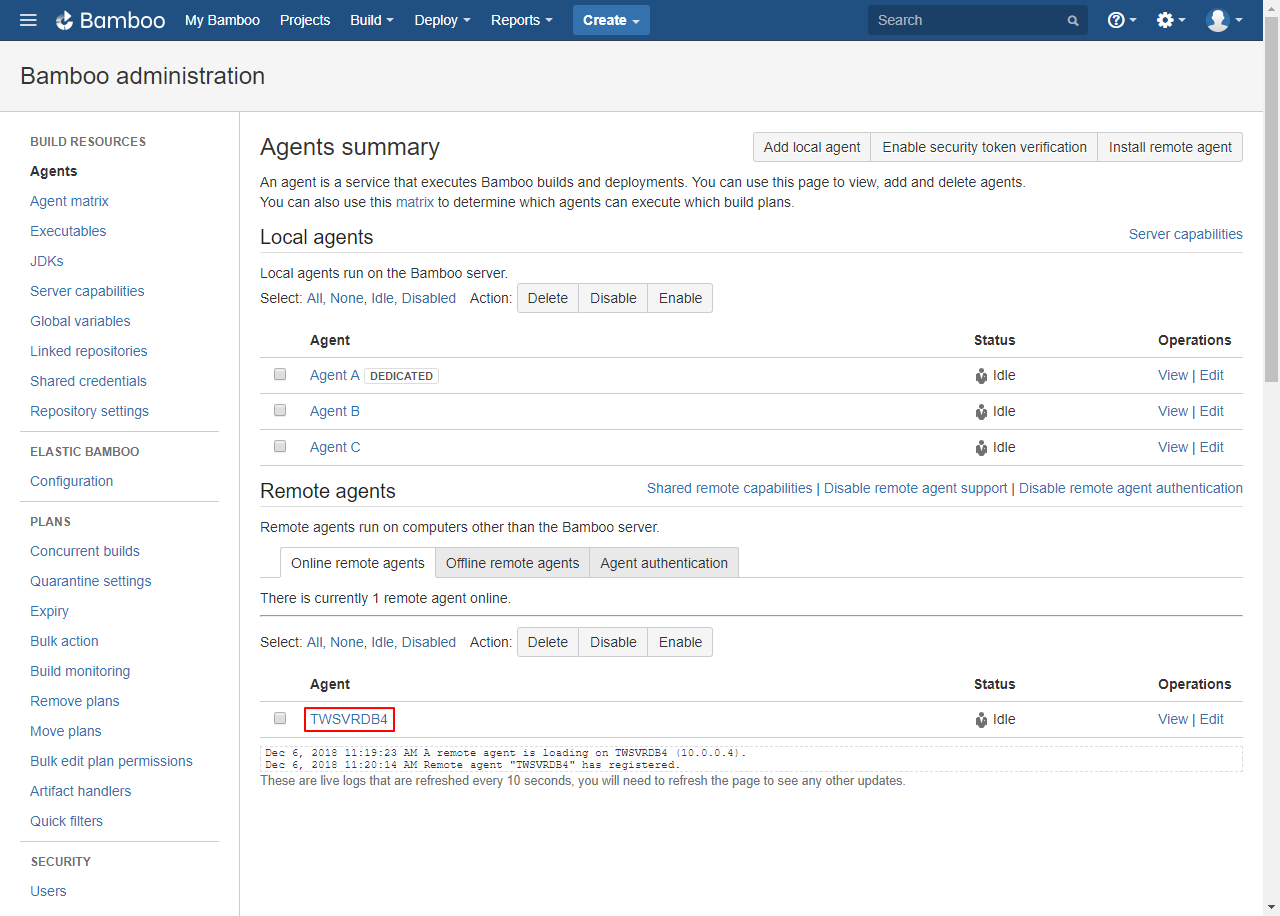The height and width of the screenshot is (916, 1280).
Task: Open the Agent C link
Action: (x=335, y=447)
